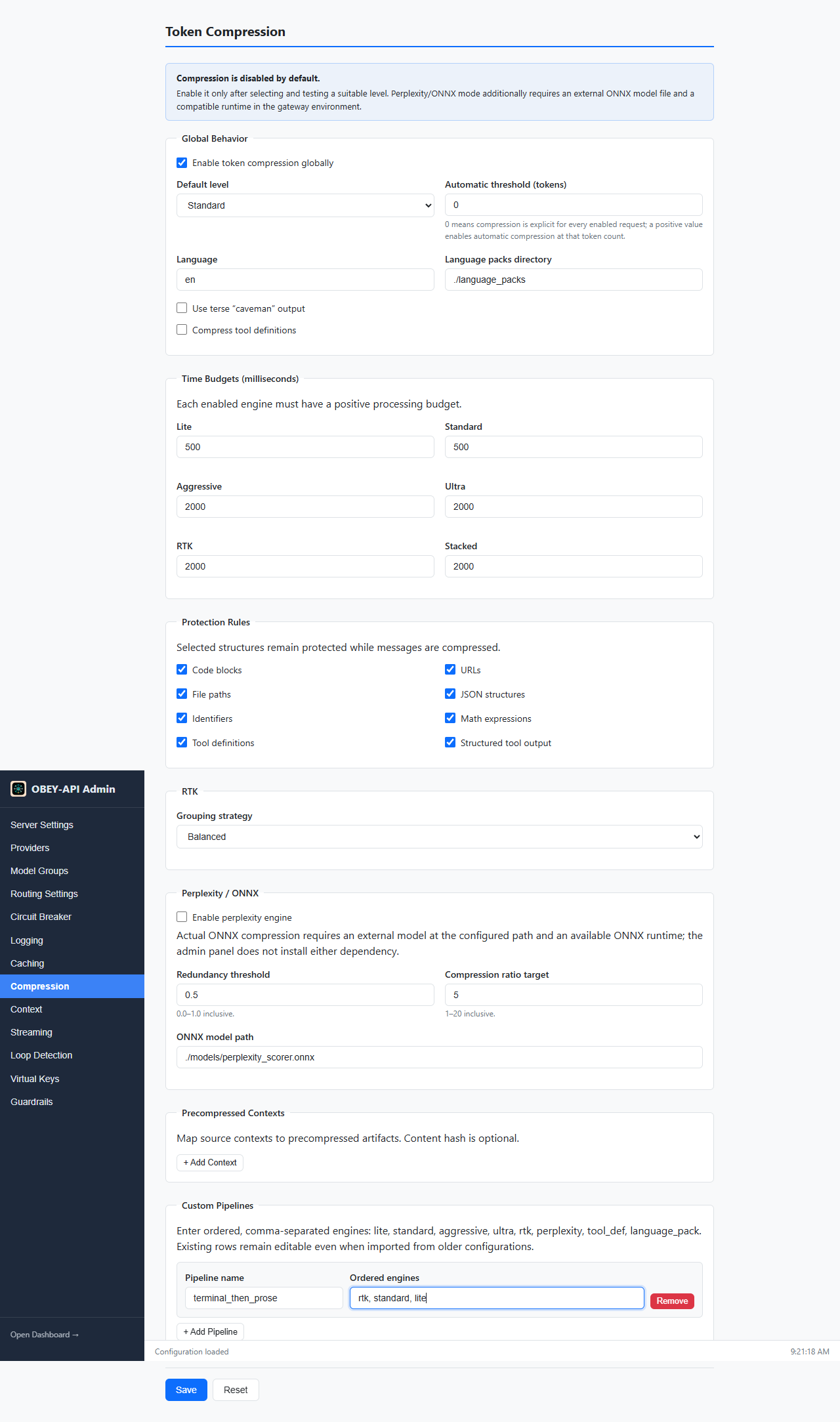Go to Providers page
Viewport: 840px width, 1422px height.
coord(72,848)
